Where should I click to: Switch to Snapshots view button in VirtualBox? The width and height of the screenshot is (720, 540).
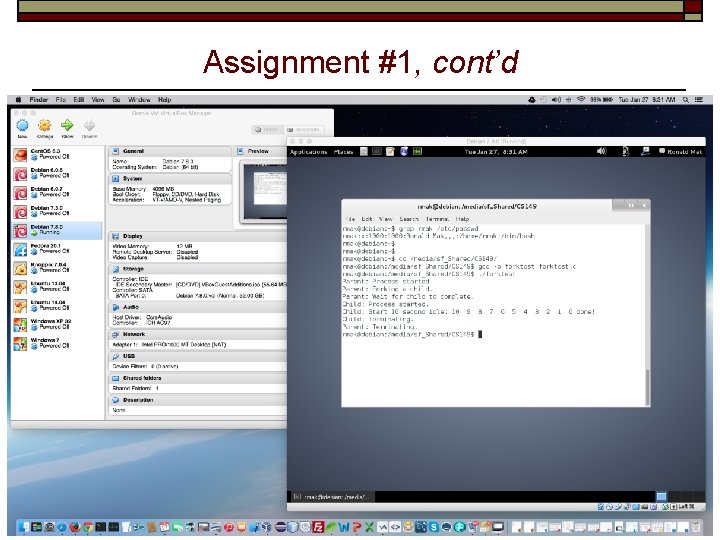click(303, 130)
